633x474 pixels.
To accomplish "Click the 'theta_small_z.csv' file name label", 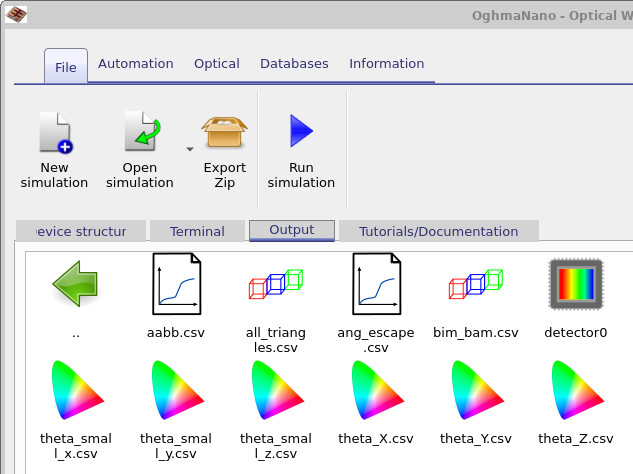I will tap(276, 446).
